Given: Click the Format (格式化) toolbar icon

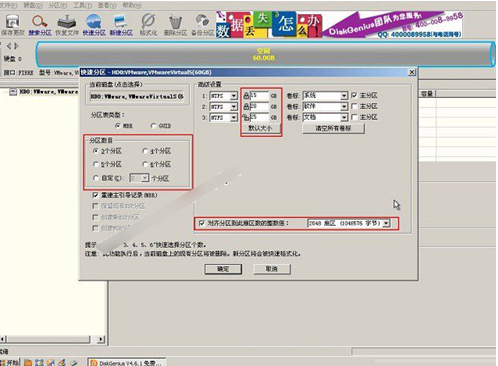Looking at the screenshot, I should pos(148,25).
